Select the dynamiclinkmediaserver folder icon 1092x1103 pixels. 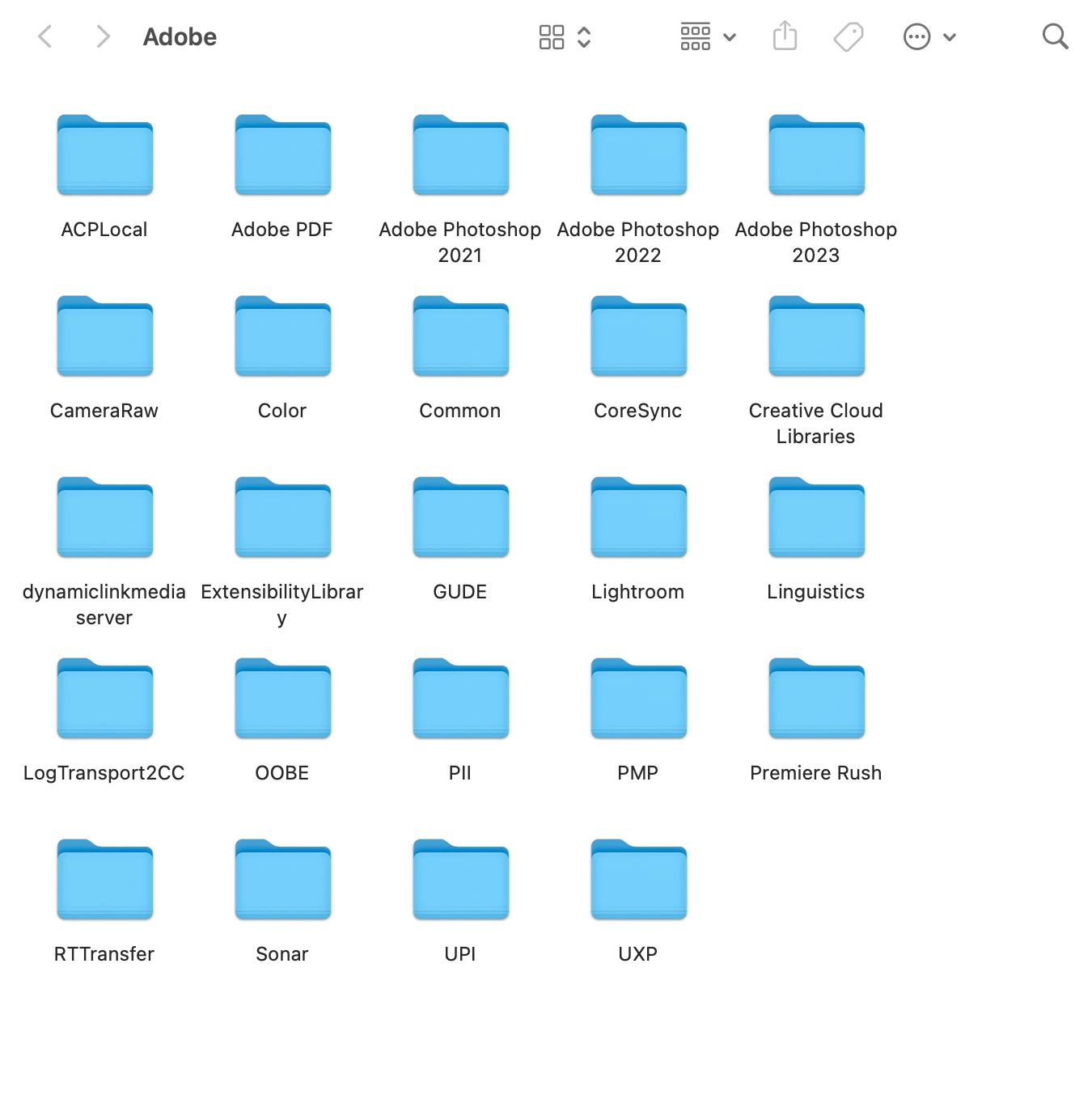(x=105, y=518)
